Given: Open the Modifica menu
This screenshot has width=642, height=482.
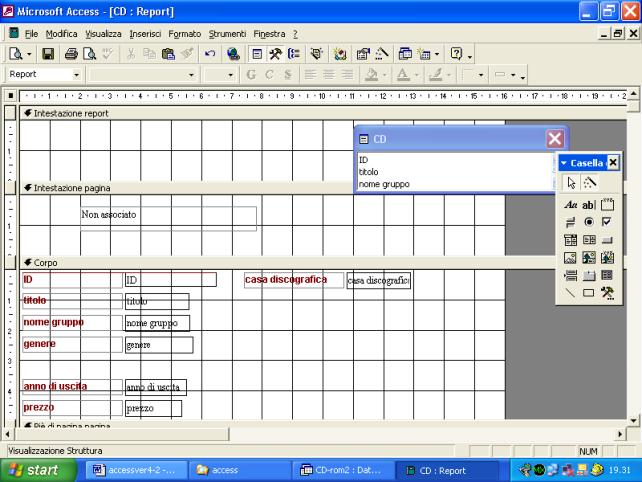Looking at the screenshot, I should 61,34.
